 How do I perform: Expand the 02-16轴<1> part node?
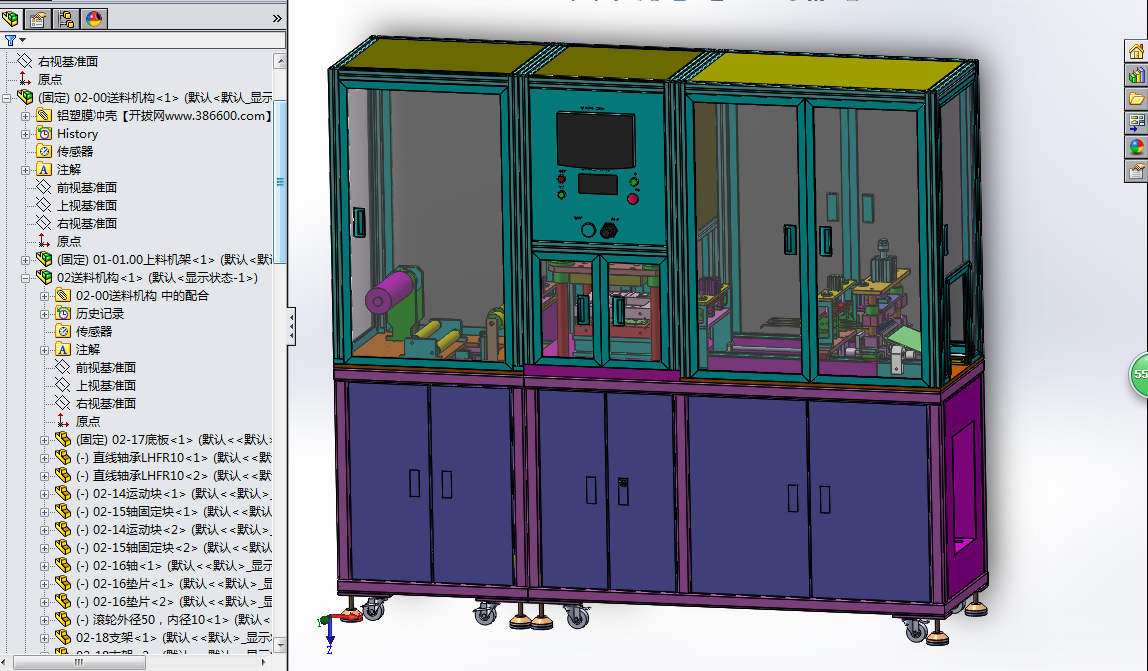(45, 566)
